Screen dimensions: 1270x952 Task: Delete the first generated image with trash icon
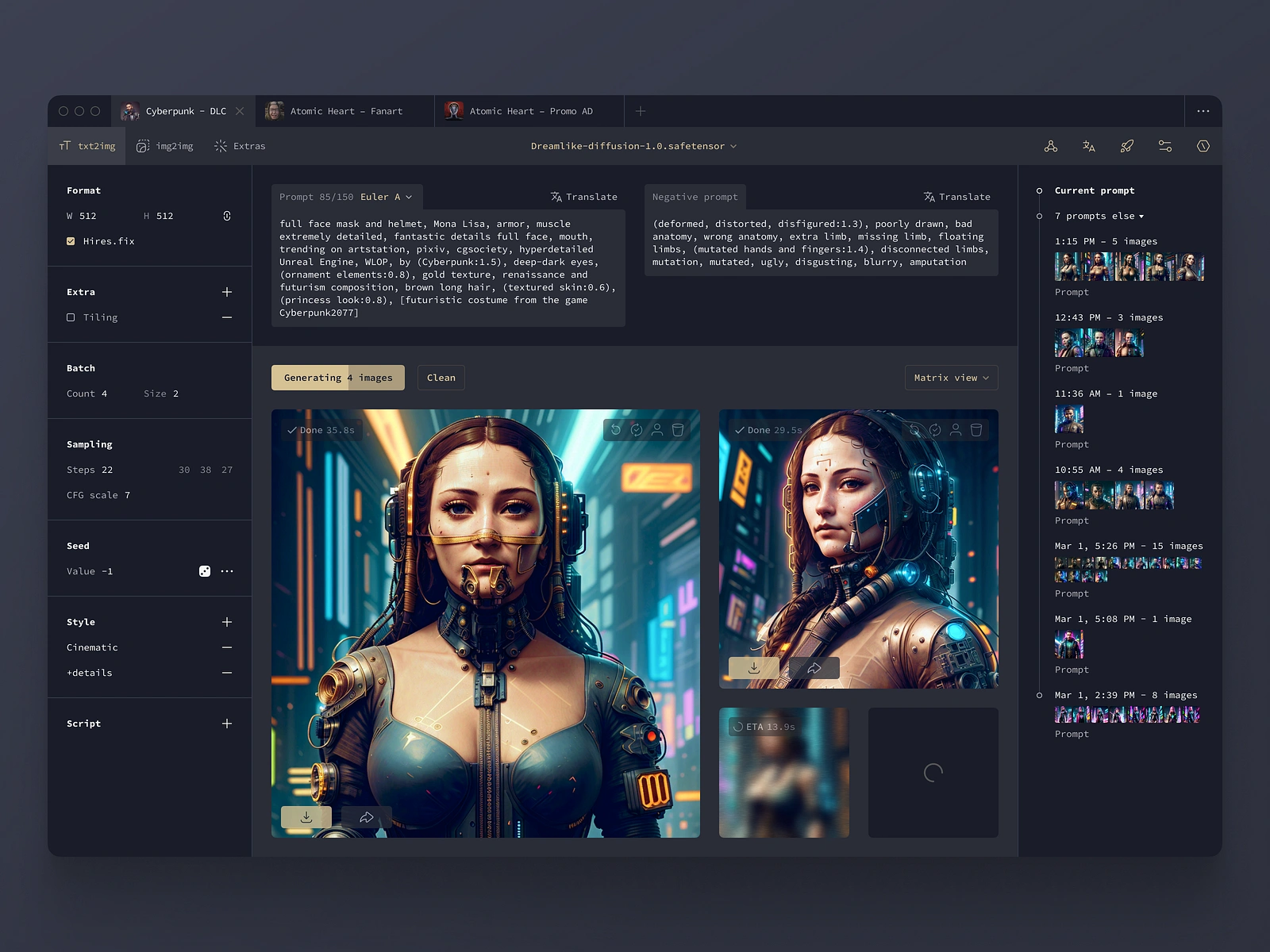[678, 430]
